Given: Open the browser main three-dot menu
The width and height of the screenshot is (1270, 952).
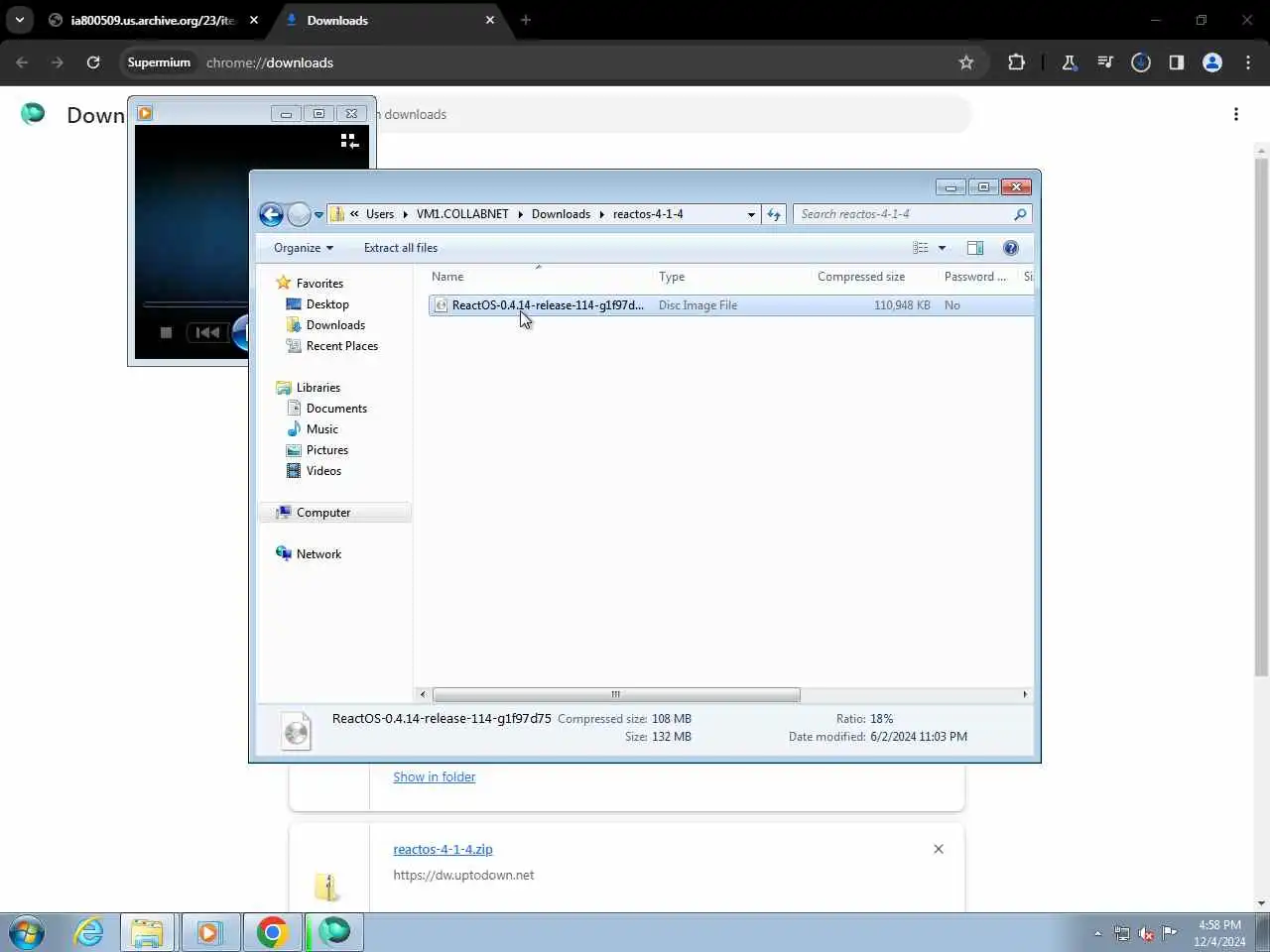Looking at the screenshot, I should pyautogui.click(x=1248, y=62).
